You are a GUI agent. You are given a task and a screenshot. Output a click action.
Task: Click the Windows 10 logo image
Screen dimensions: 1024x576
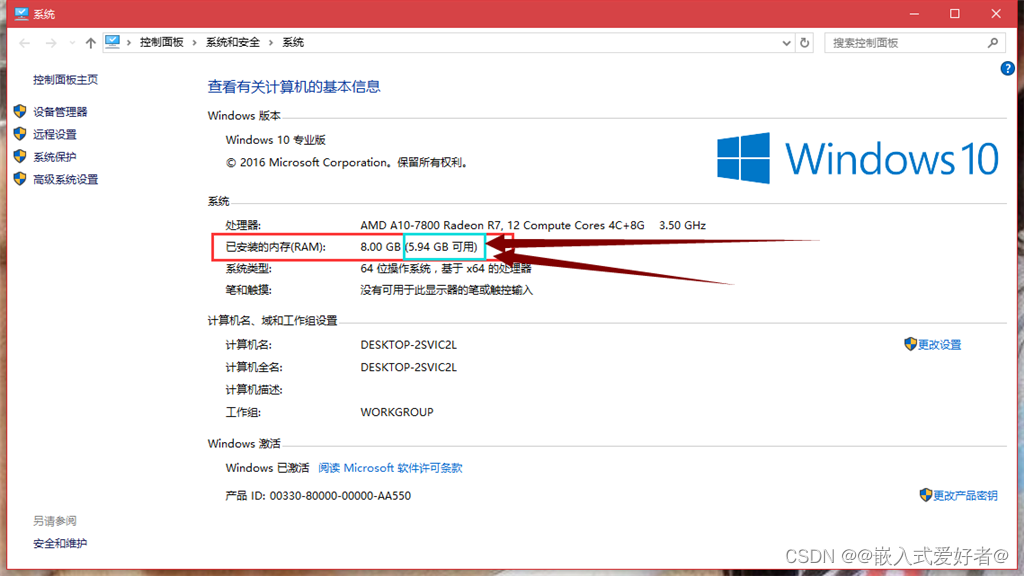pyautogui.click(x=857, y=158)
